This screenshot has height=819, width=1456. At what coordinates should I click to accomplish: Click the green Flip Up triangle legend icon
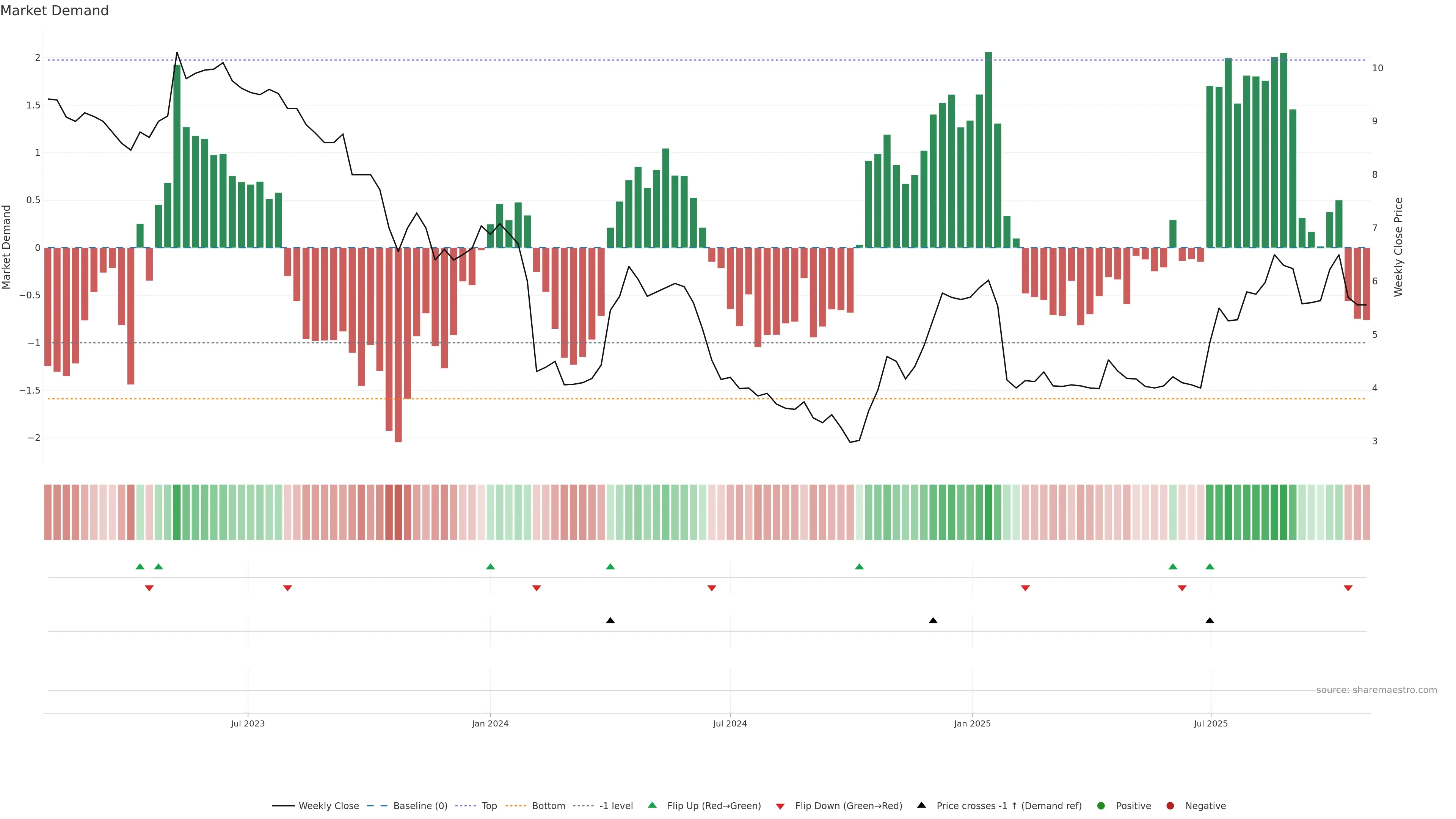pos(652,805)
